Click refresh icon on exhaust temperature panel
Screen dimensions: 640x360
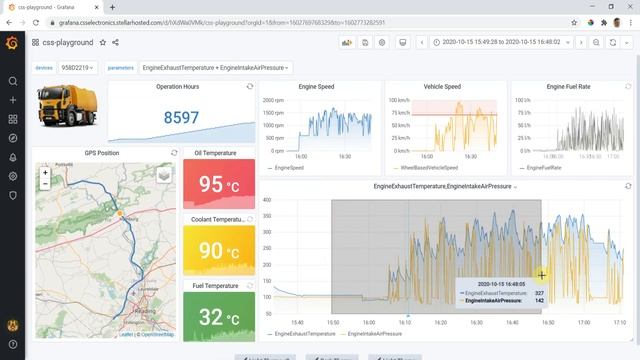tap(628, 186)
